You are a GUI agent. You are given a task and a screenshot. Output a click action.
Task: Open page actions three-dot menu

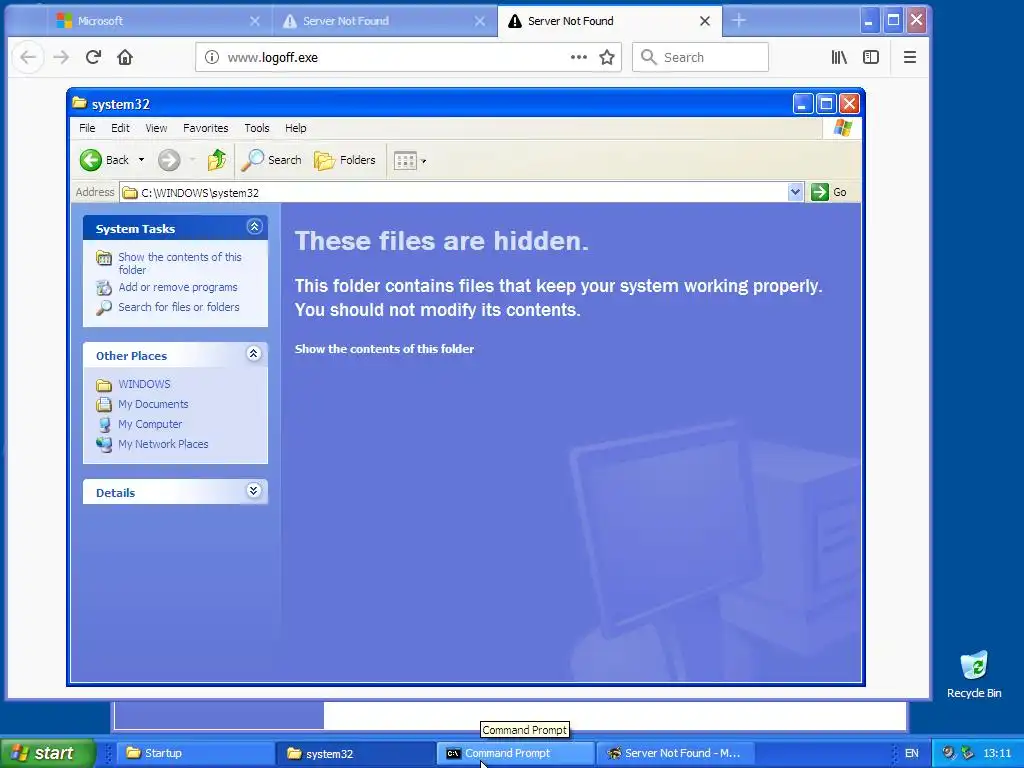click(x=579, y=57)
